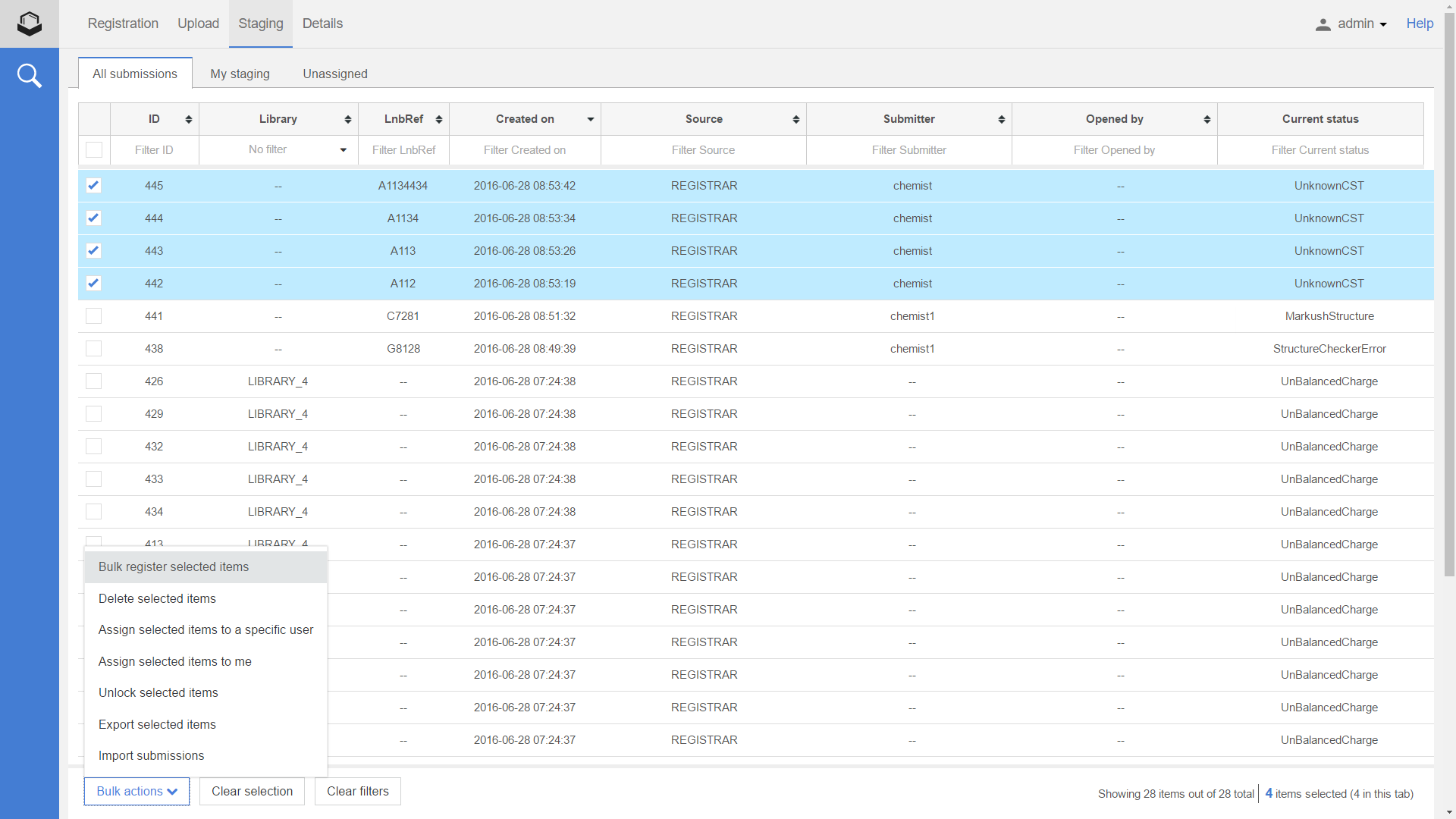Sort the table by Source column

[x=795, y=119]
